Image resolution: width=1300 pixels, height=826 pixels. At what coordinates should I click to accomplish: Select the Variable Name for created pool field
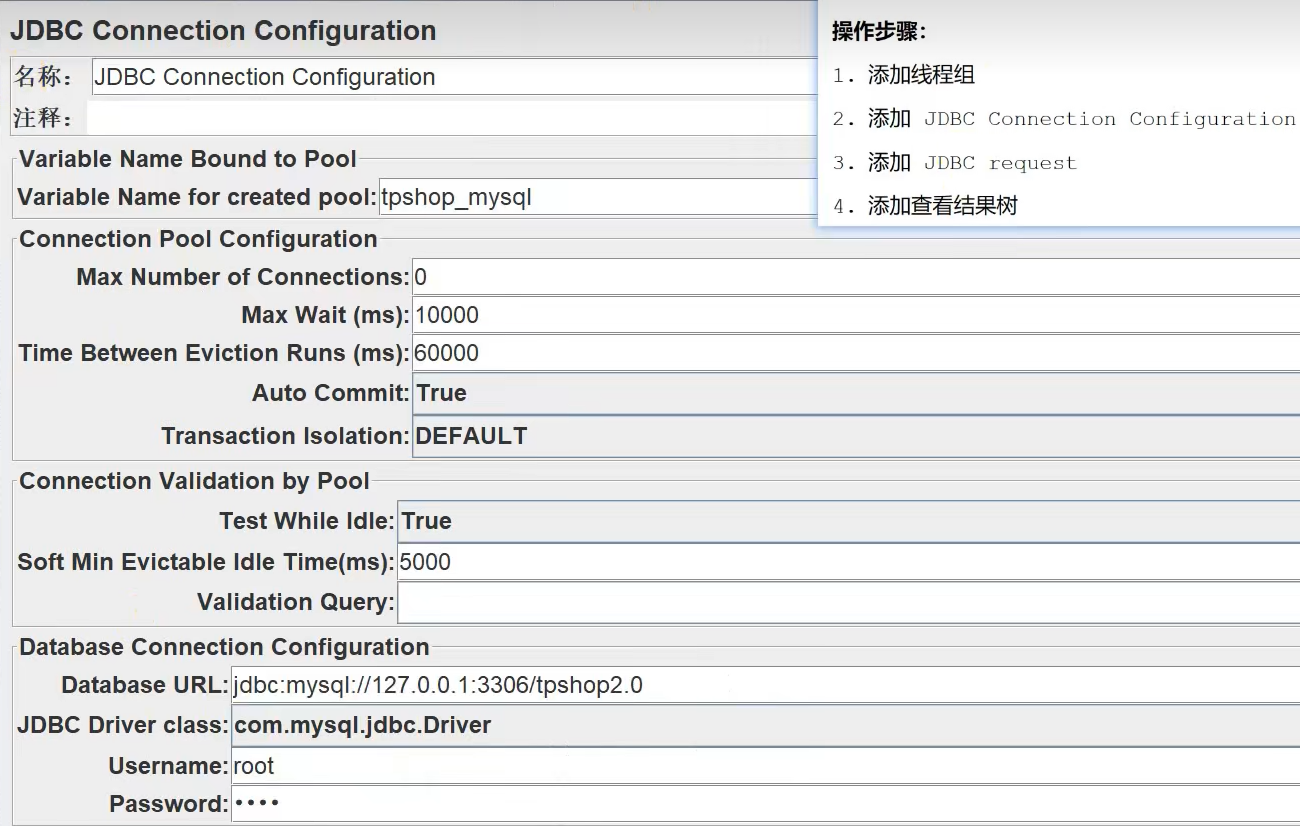point(600,196)
